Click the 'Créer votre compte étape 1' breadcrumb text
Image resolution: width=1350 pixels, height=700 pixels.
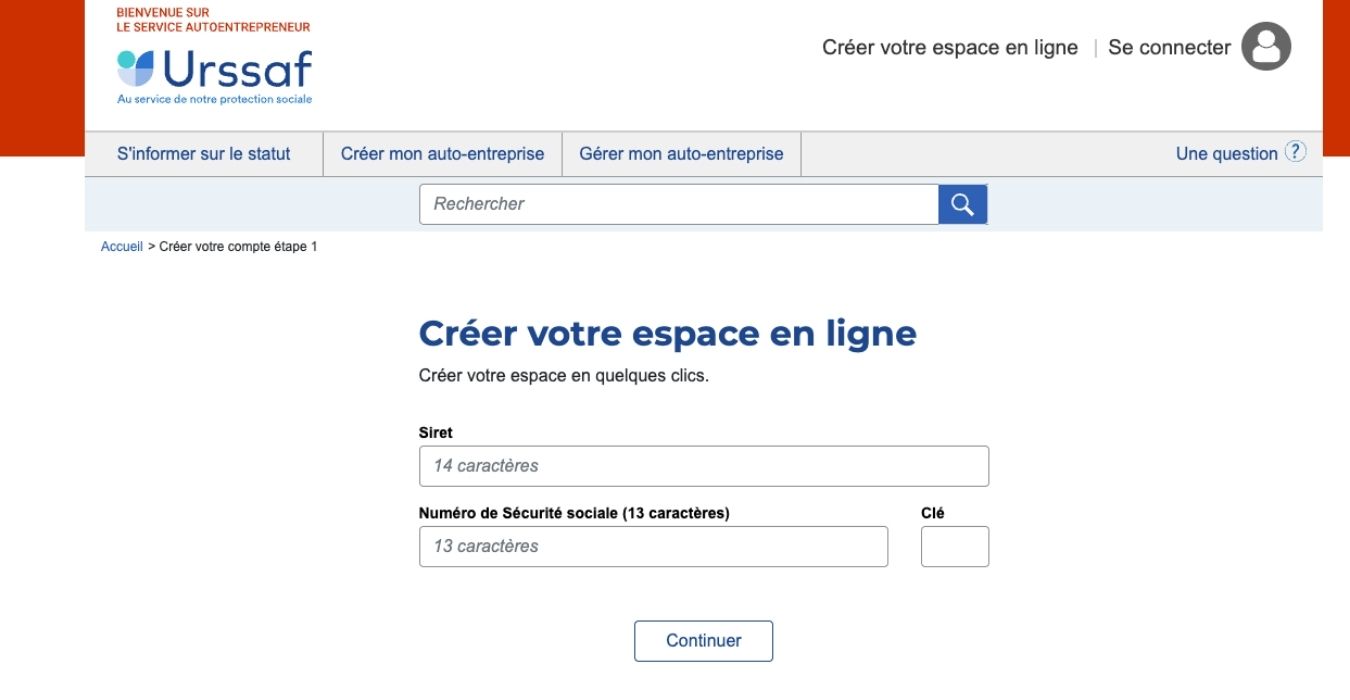(x=237, y=245)
